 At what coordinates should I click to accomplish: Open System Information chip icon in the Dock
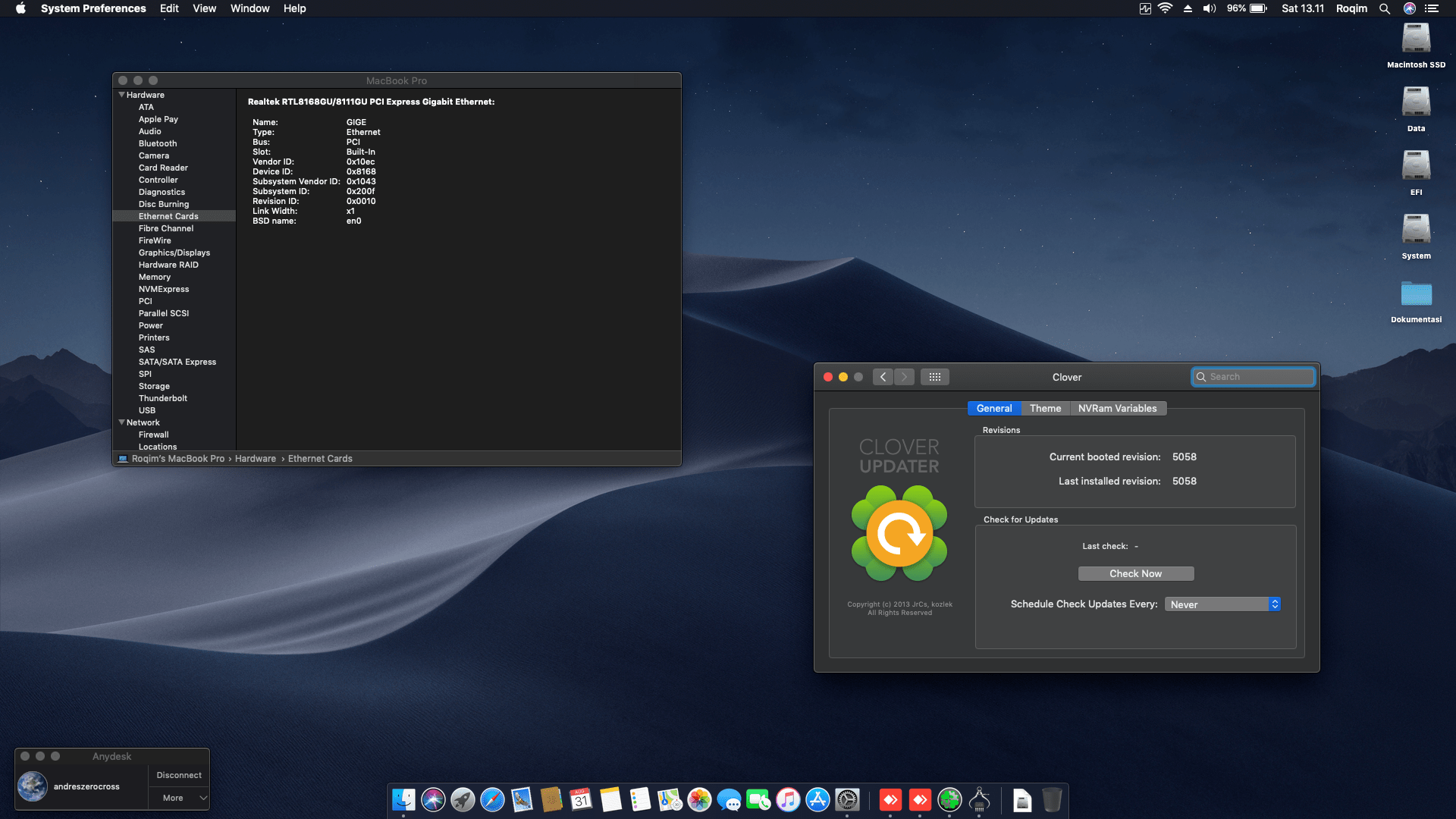pyautogui.click(x=979, y=799)
